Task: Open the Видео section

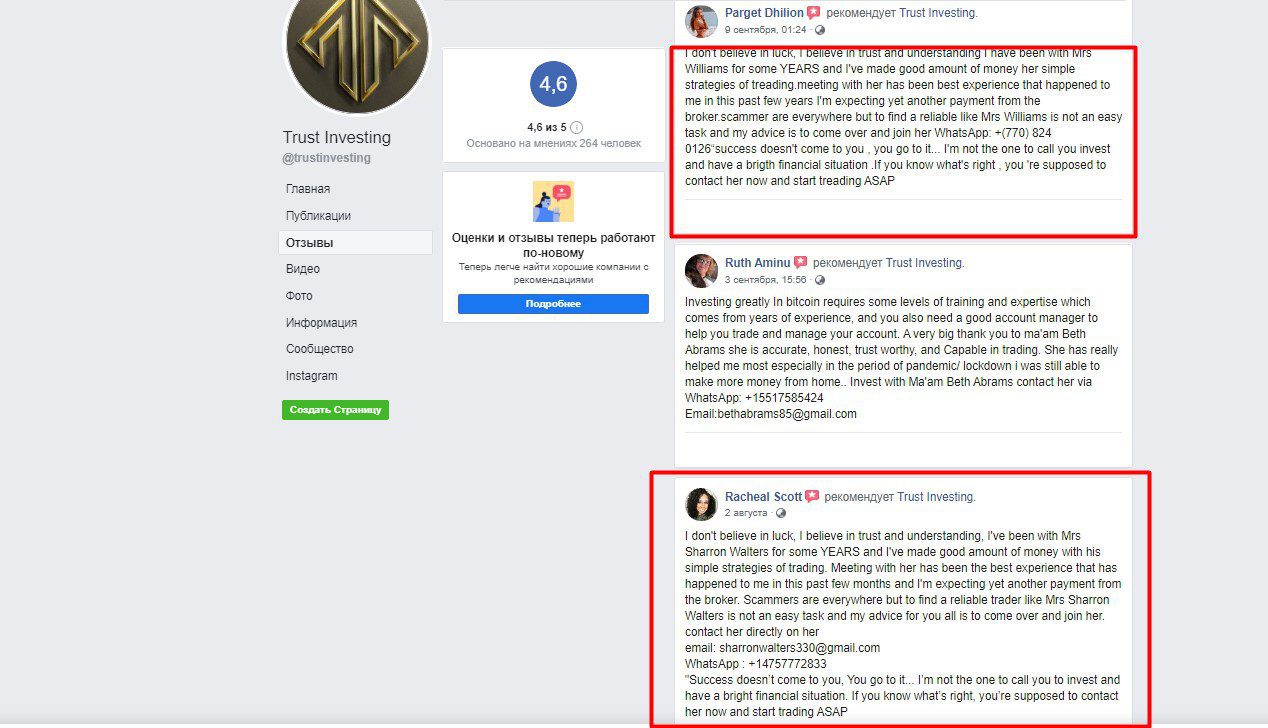Action: pos(303,269)
